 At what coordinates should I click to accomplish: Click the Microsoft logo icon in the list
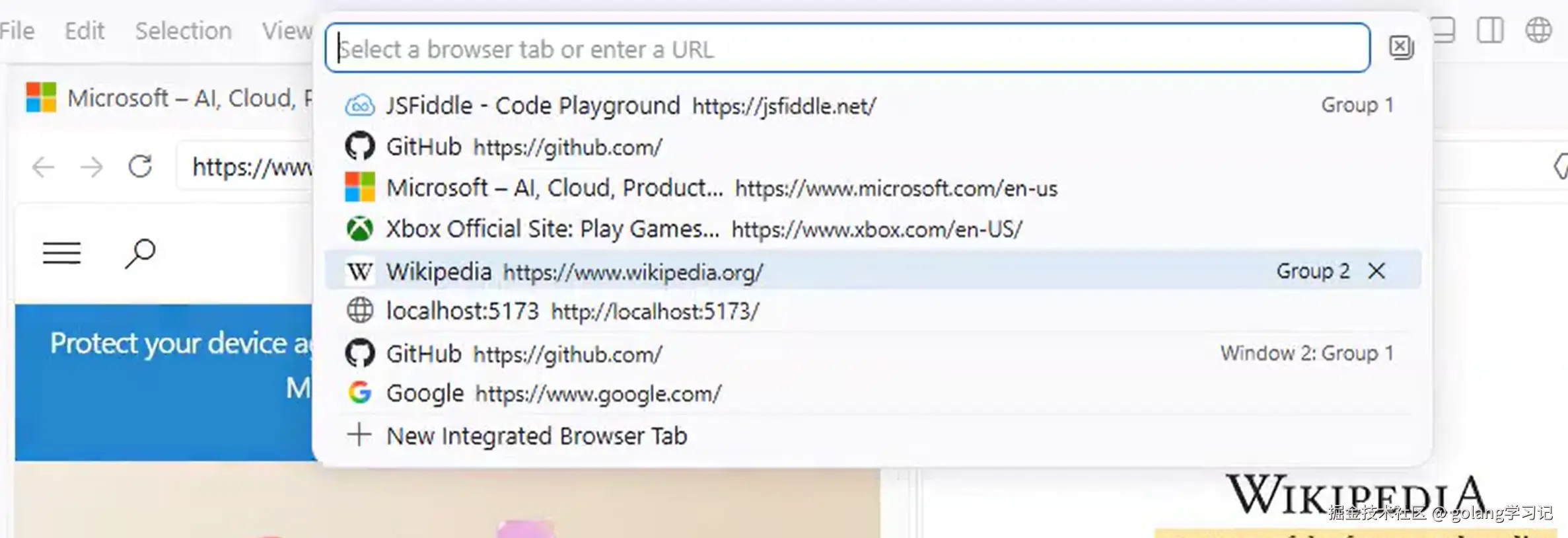360,187
